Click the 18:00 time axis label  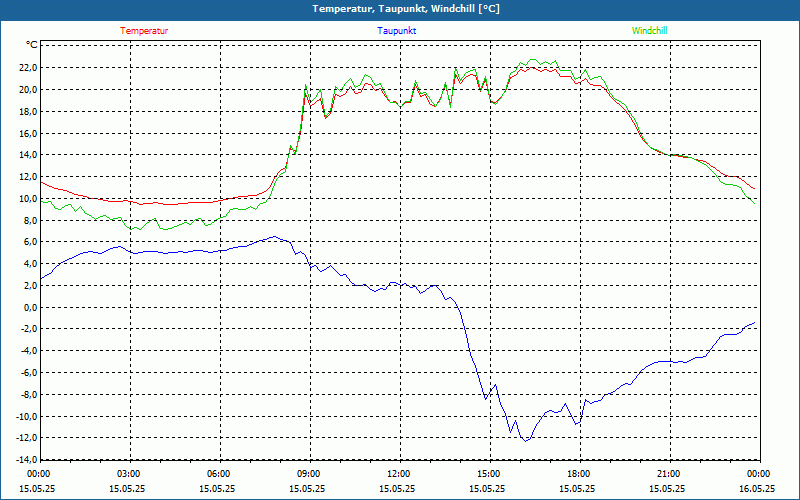[578, 474]
